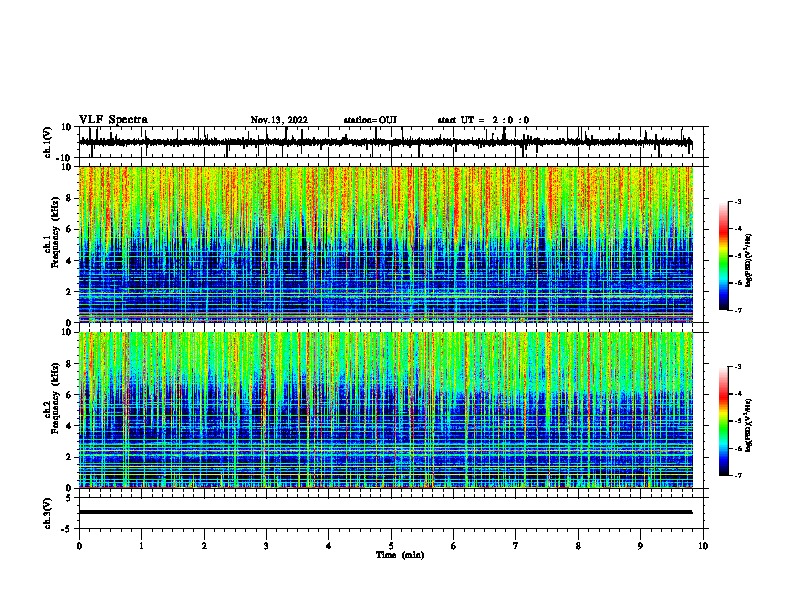Click the ch.3 flat black trace
This screenshot has height=612, width=792.
(x=385, y=512)
